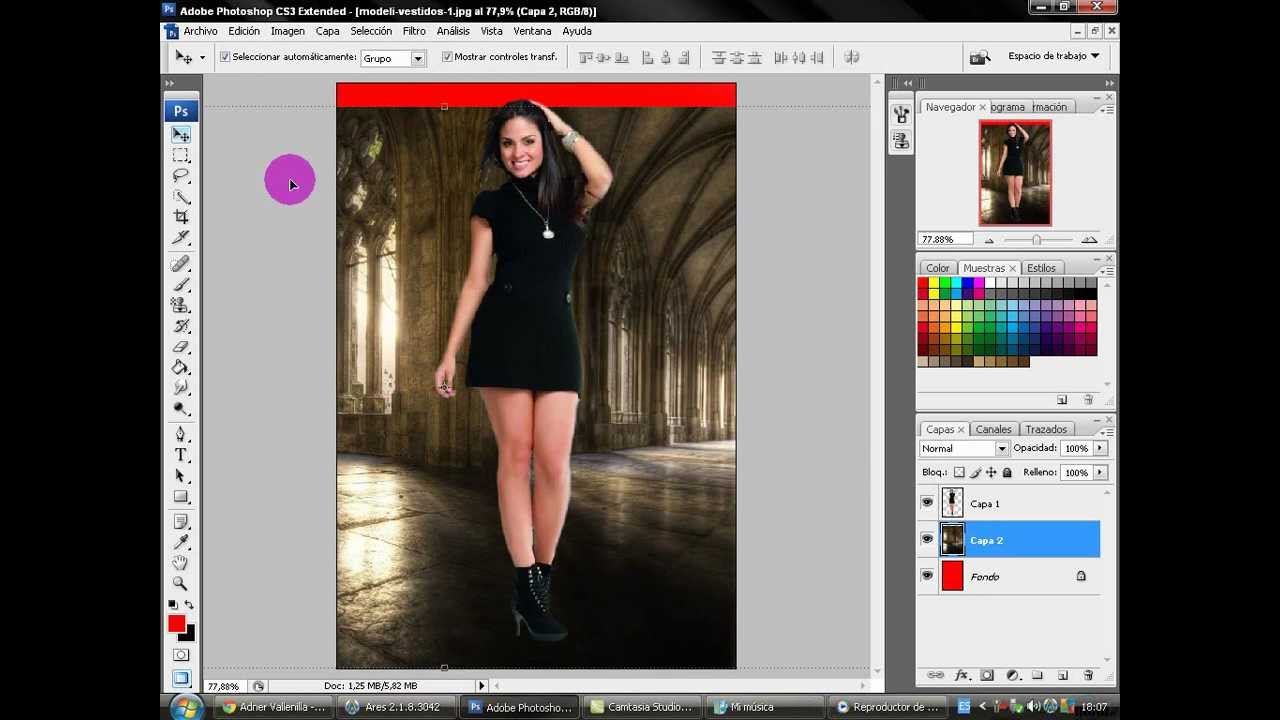Select the Hand tool

tap(181, 563)
